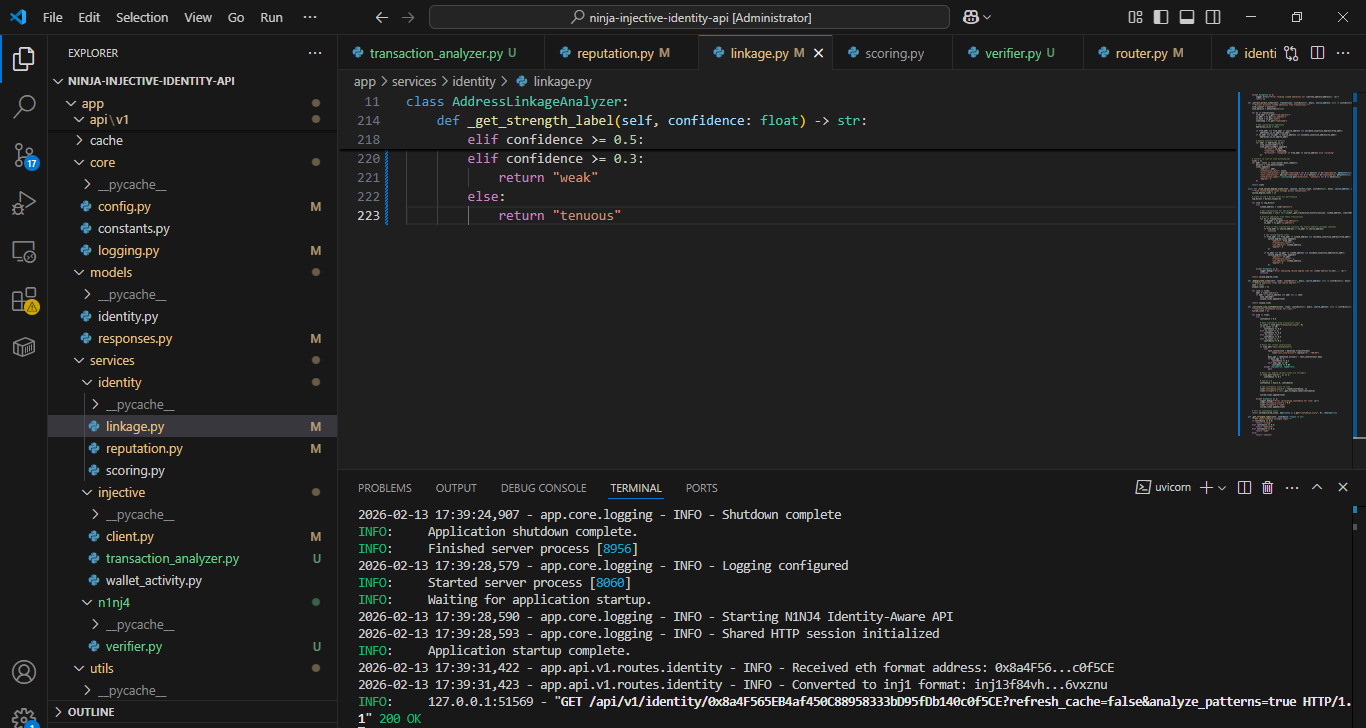The height and width of the screenshot is (728, 1366).
Task: Split the editor to the right
Action: coord(1317,53)
